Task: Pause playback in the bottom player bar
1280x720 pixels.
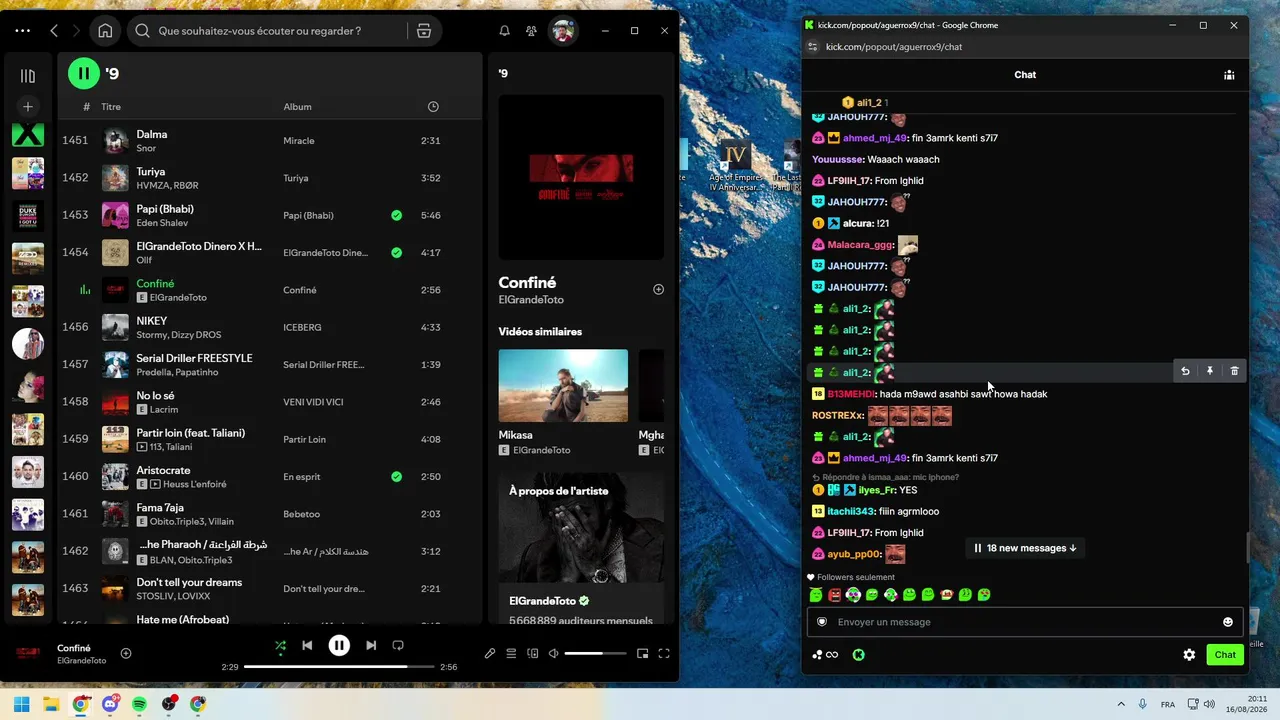Action: coord(339,645)
